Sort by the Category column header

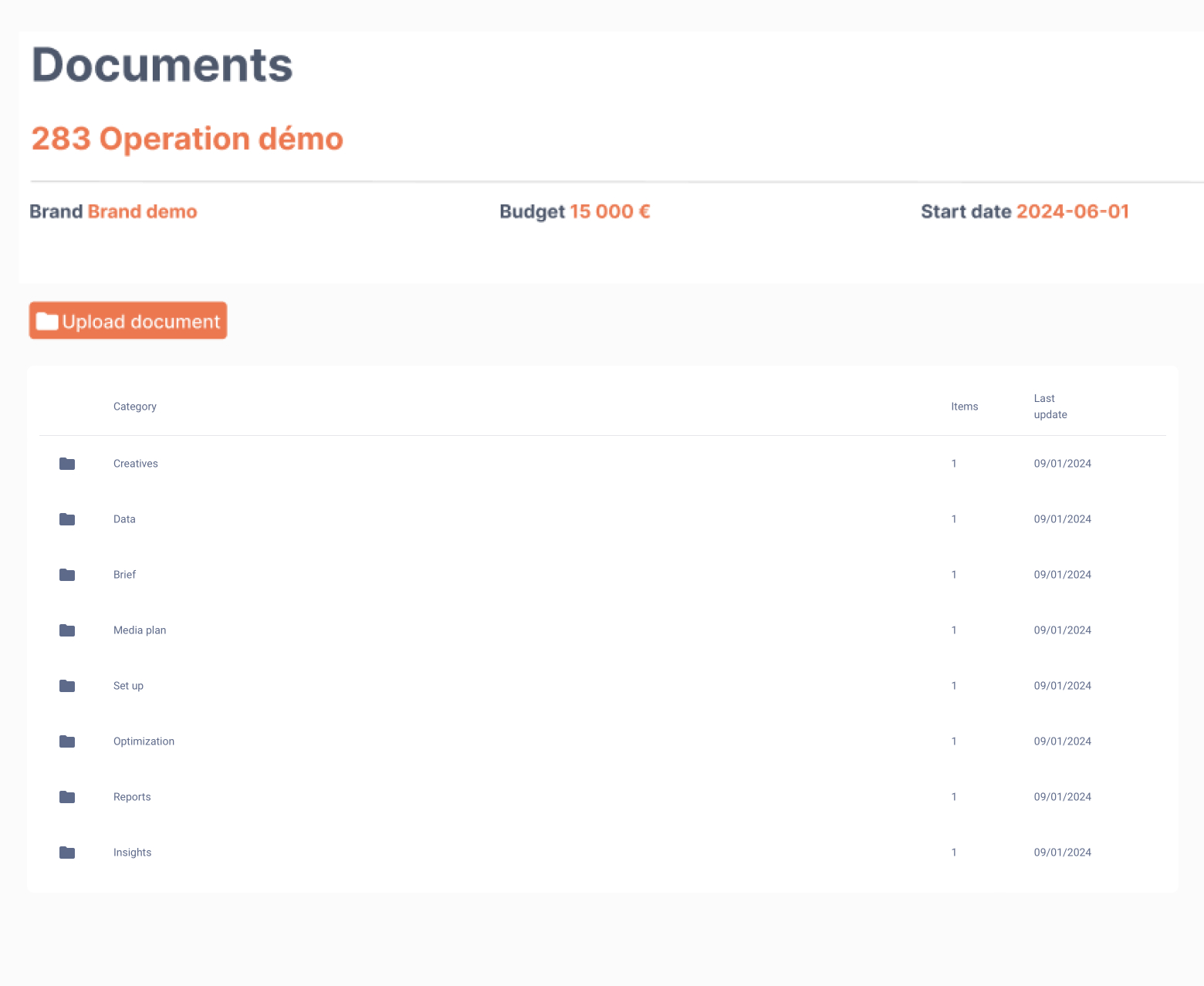click(x=135, y=407)
